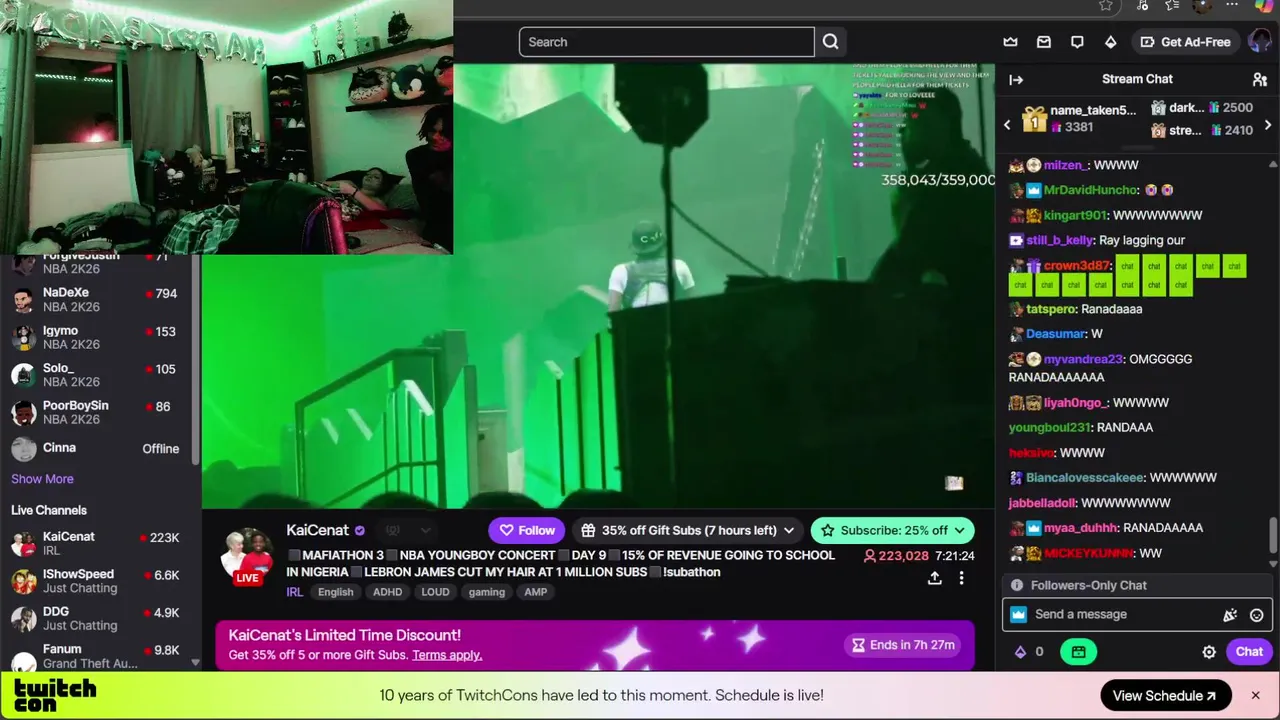Screen dimensions: 1280x720
Task: Click the TwitchCon logo in banner
Action: [x=55, y=695]
